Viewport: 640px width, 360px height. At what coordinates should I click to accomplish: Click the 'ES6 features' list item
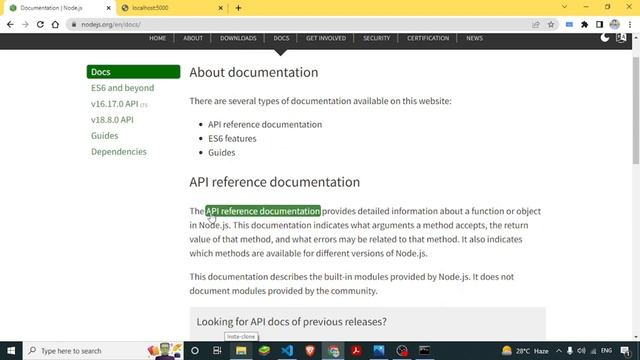click(x=232, y=138)
